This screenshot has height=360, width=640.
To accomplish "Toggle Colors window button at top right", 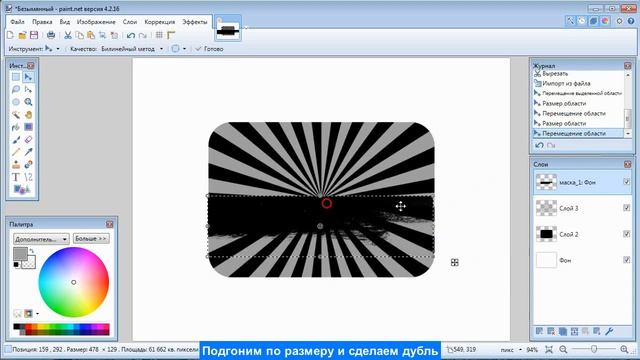I will (605, 21).
